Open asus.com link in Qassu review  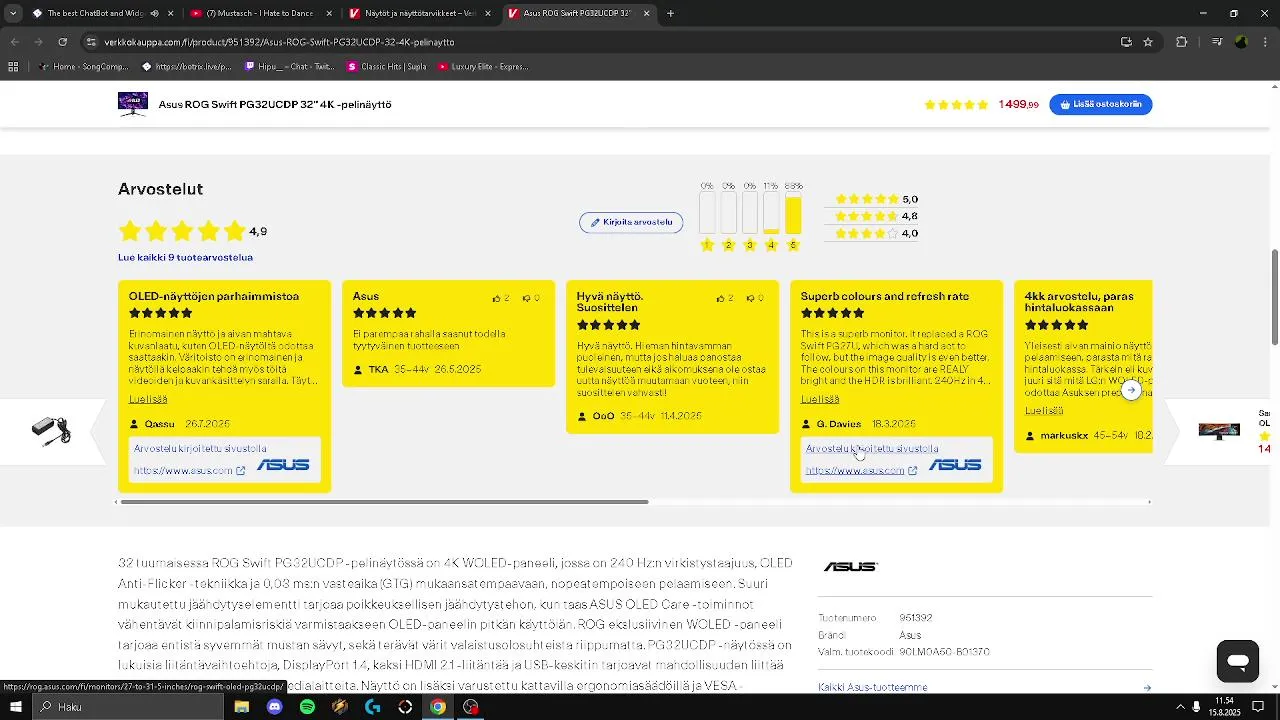(189, 470)
